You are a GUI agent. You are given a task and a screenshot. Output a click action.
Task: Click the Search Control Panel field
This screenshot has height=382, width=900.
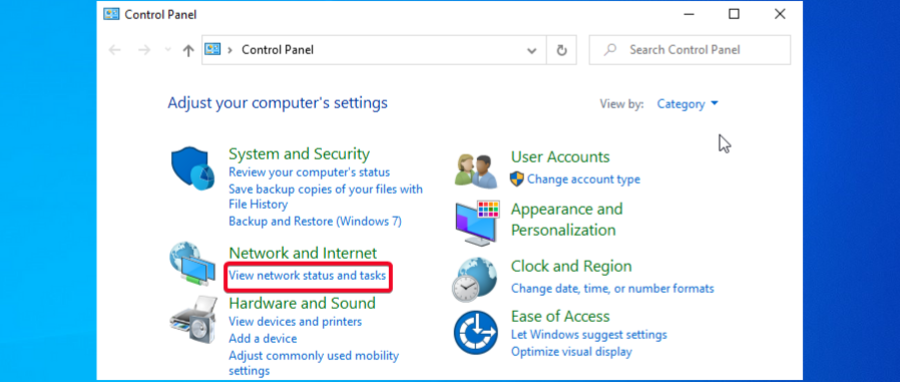click(690, 50)
